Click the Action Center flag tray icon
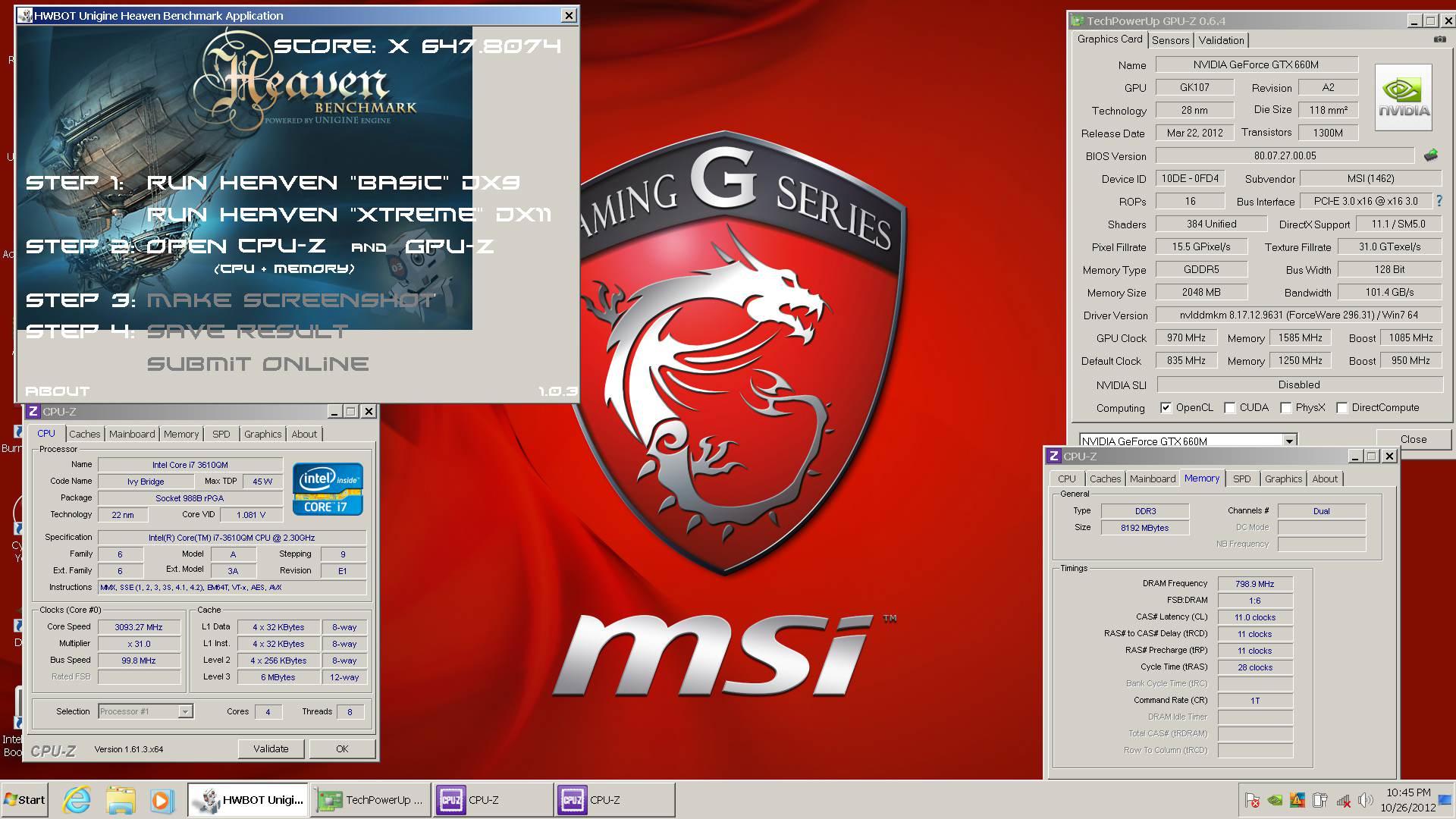1456x819 pixels. [1252, 800]
